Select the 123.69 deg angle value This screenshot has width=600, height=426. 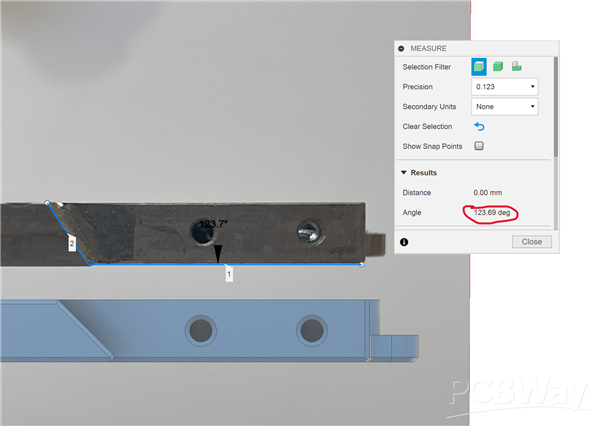tap(494, 212)
